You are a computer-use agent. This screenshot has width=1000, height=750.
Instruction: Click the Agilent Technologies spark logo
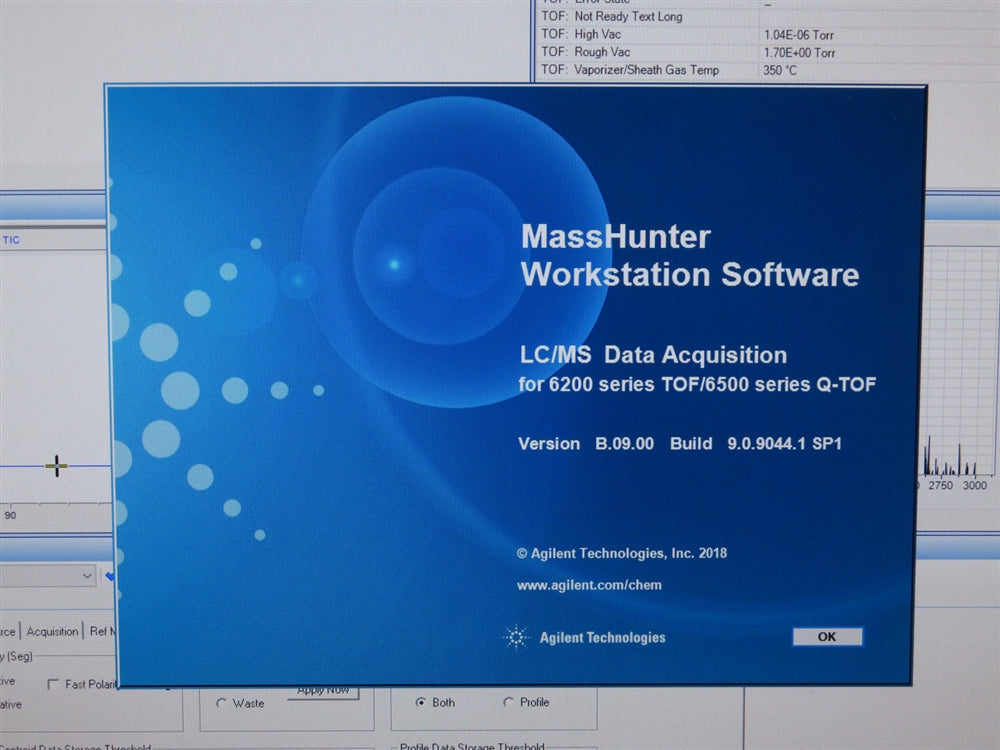tap(516, 636)
